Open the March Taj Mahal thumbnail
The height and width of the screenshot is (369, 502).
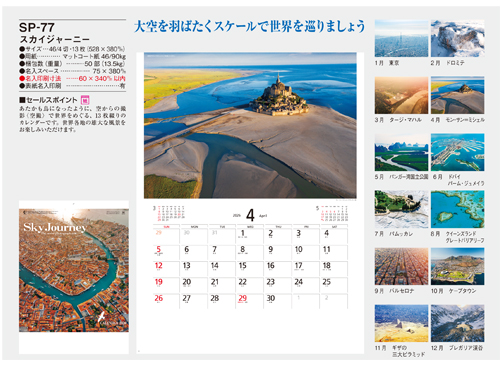401,95
